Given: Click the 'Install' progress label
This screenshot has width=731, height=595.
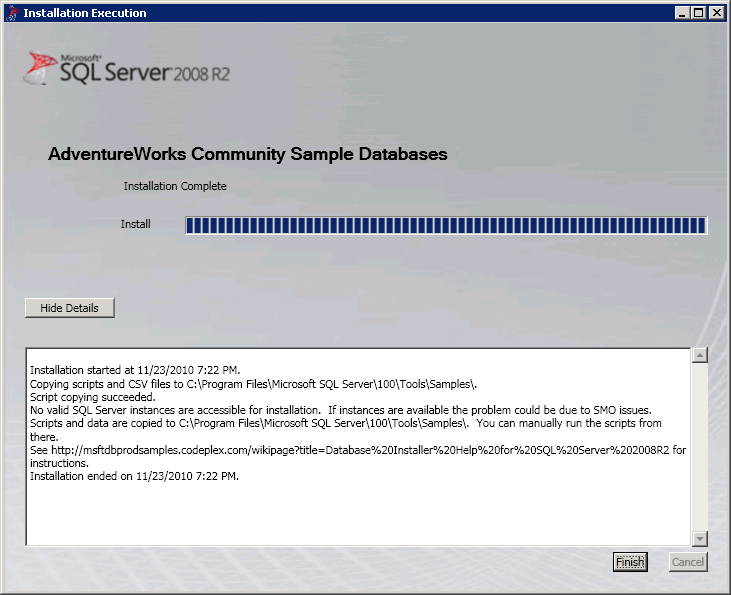Looking at the screenshot, I should coord(136,224).
